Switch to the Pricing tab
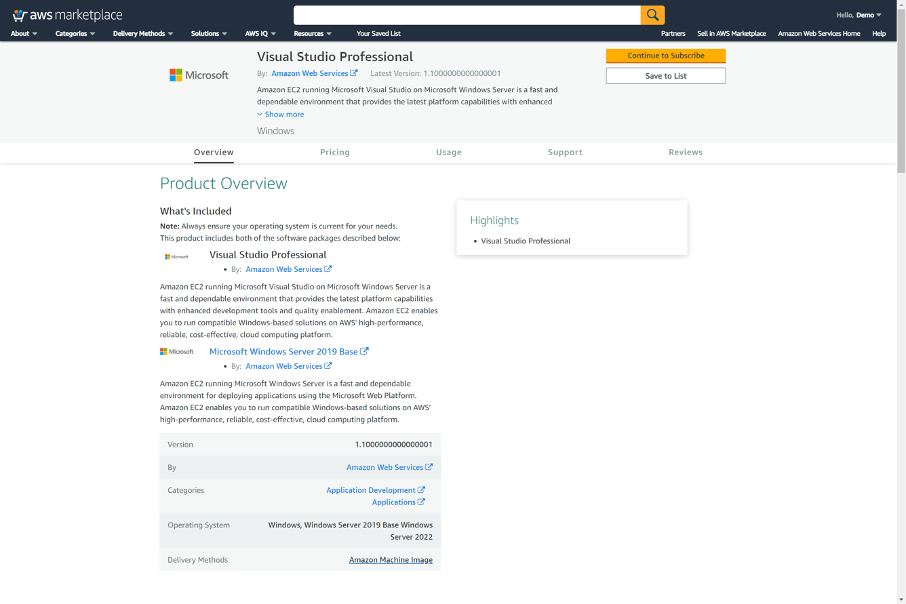 click(x=334, y=152)
